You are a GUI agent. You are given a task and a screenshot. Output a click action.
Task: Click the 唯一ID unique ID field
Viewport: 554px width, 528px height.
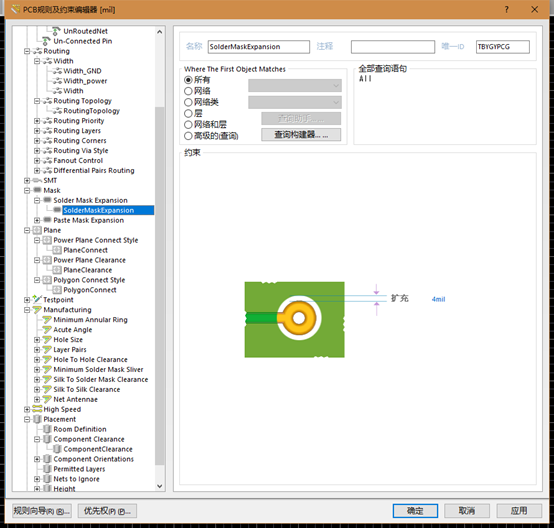pos(503,47)
